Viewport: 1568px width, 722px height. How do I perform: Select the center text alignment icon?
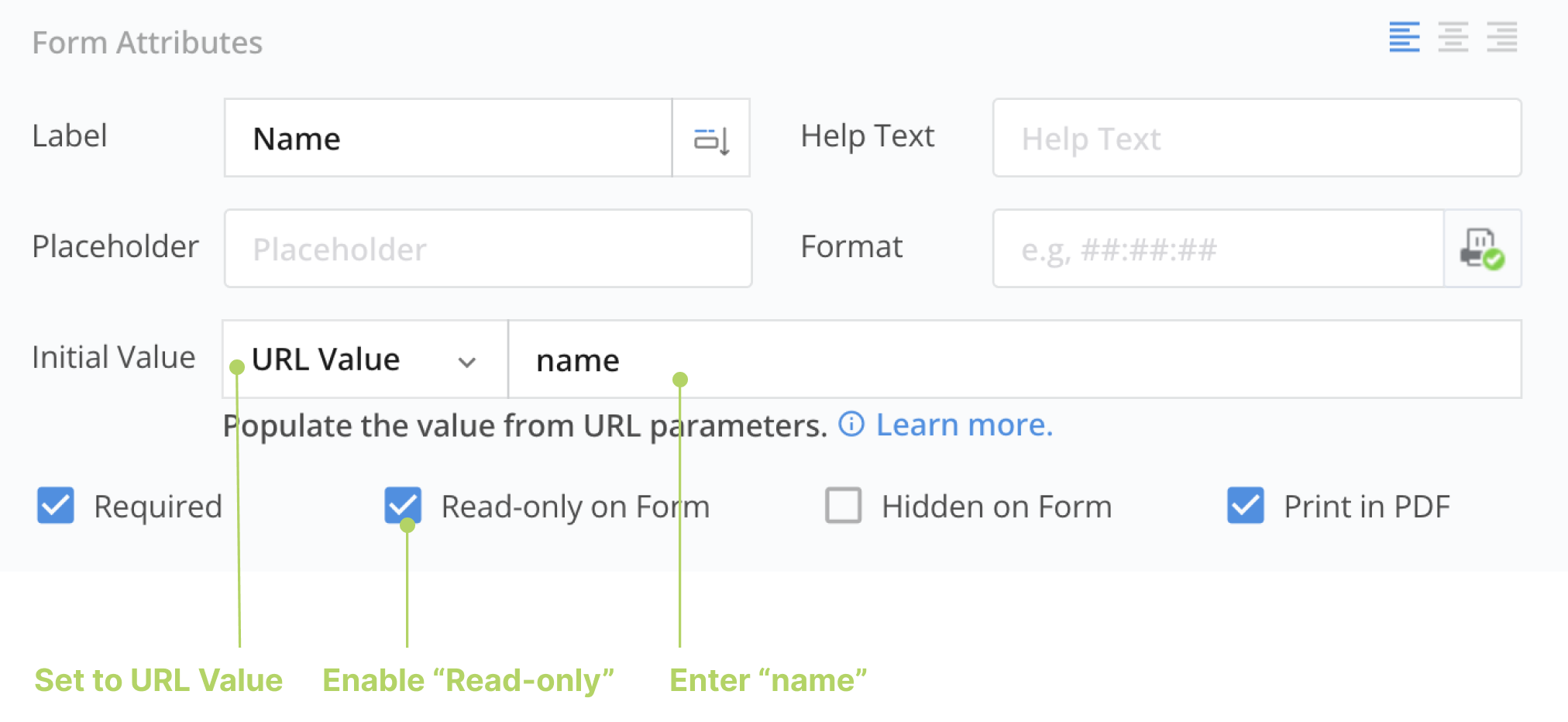[x=1453, y=37]
